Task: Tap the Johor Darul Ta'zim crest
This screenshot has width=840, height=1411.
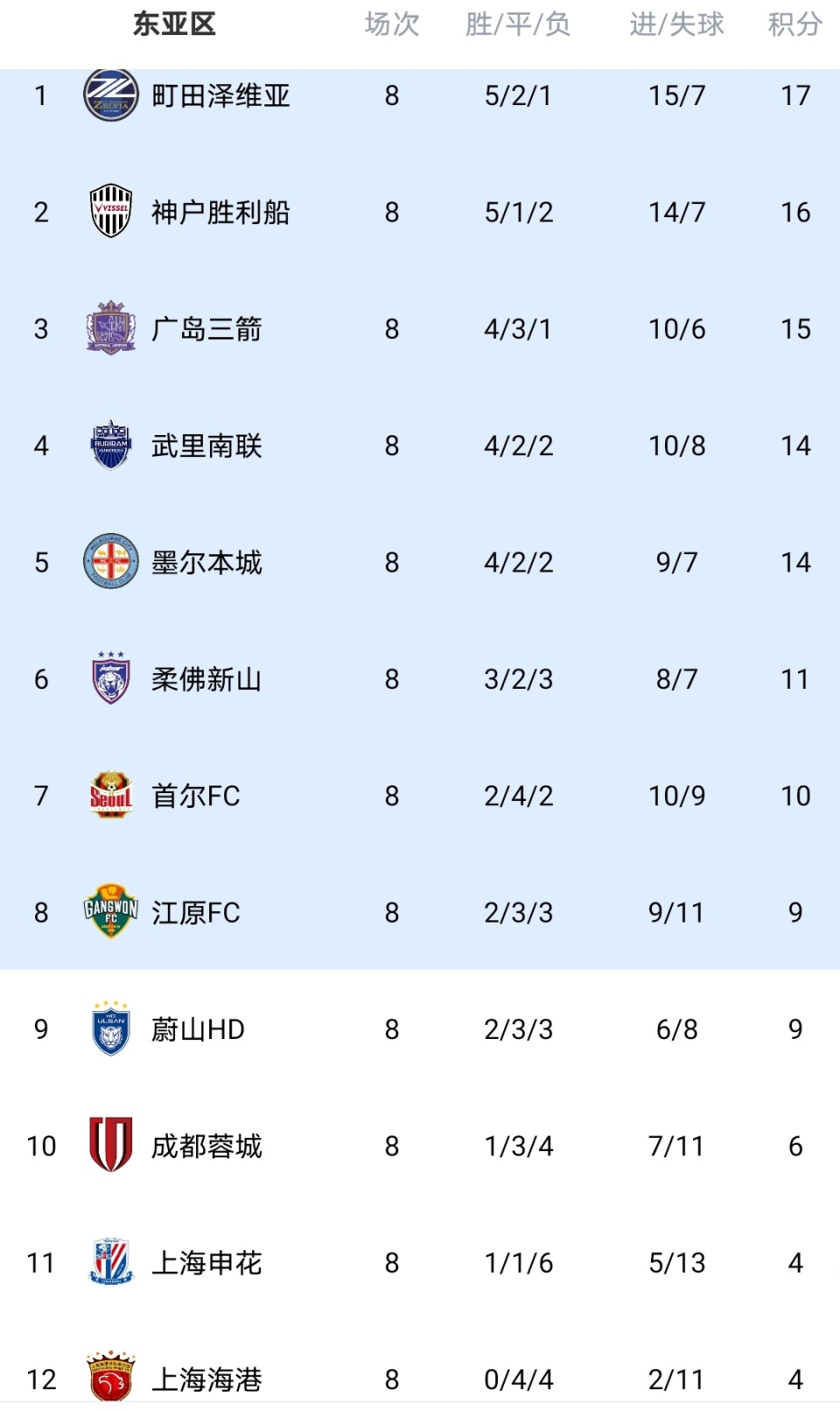Action: pyautogui.click(x=111, y=678)
